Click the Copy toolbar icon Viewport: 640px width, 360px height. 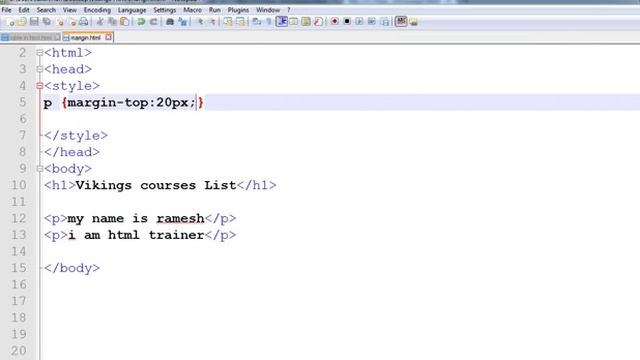pyautogui.click(x=112, y=22)
